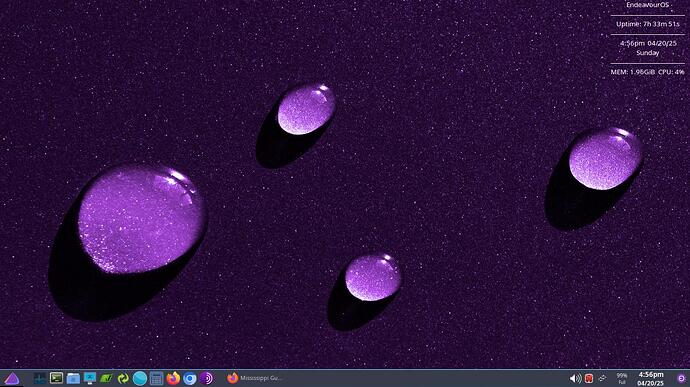Switch to Mississippi Gu... Firefox window
This screenshot has width=690, height=387.
(254, 378)
